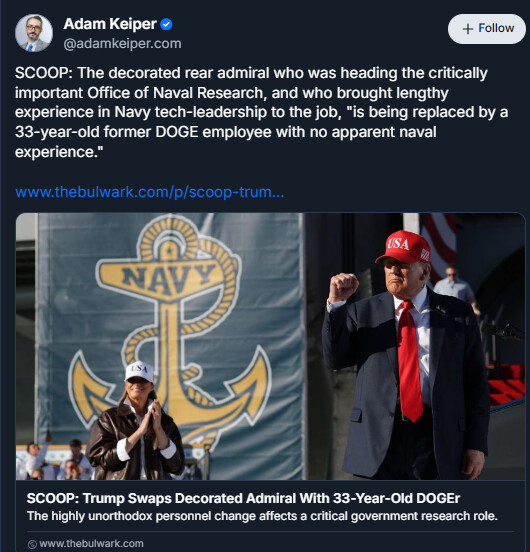Click the white USA cap in photo
Image resolution: width=530 pixels, height=552 pixels.
139,371
